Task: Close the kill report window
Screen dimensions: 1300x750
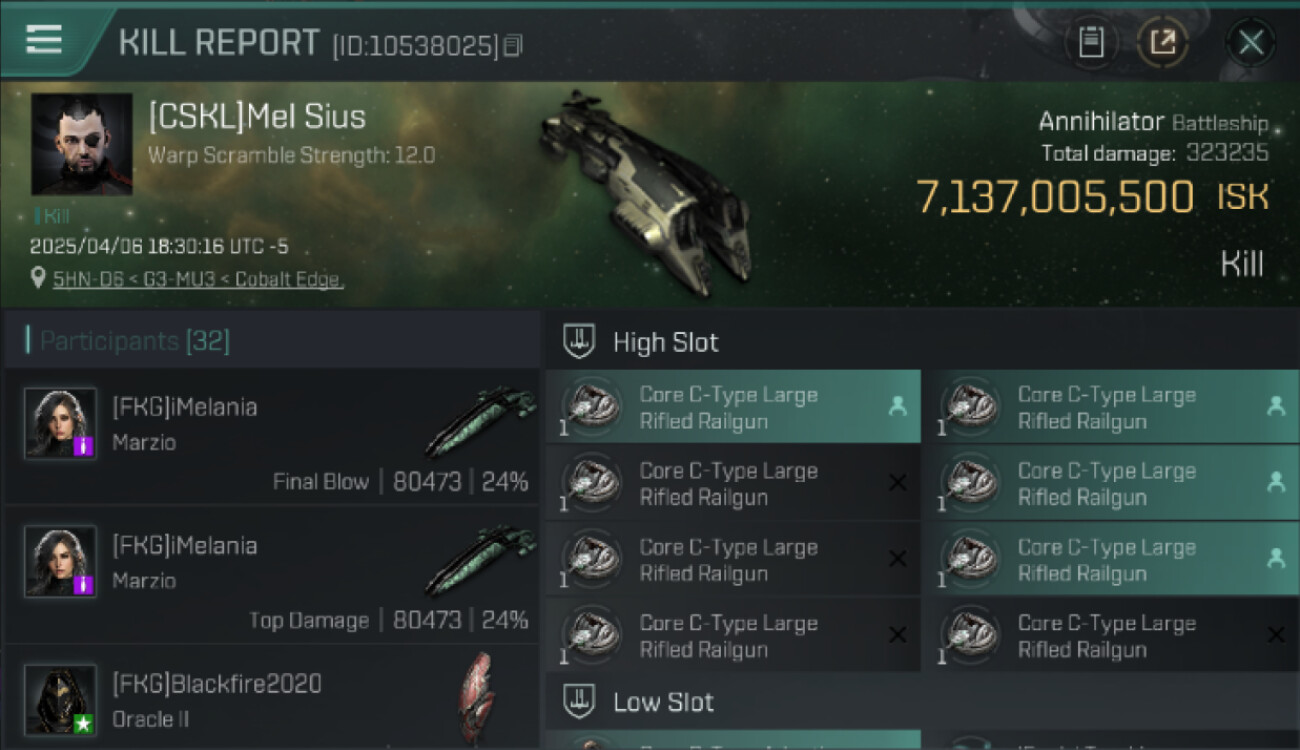Action: 1250,43
